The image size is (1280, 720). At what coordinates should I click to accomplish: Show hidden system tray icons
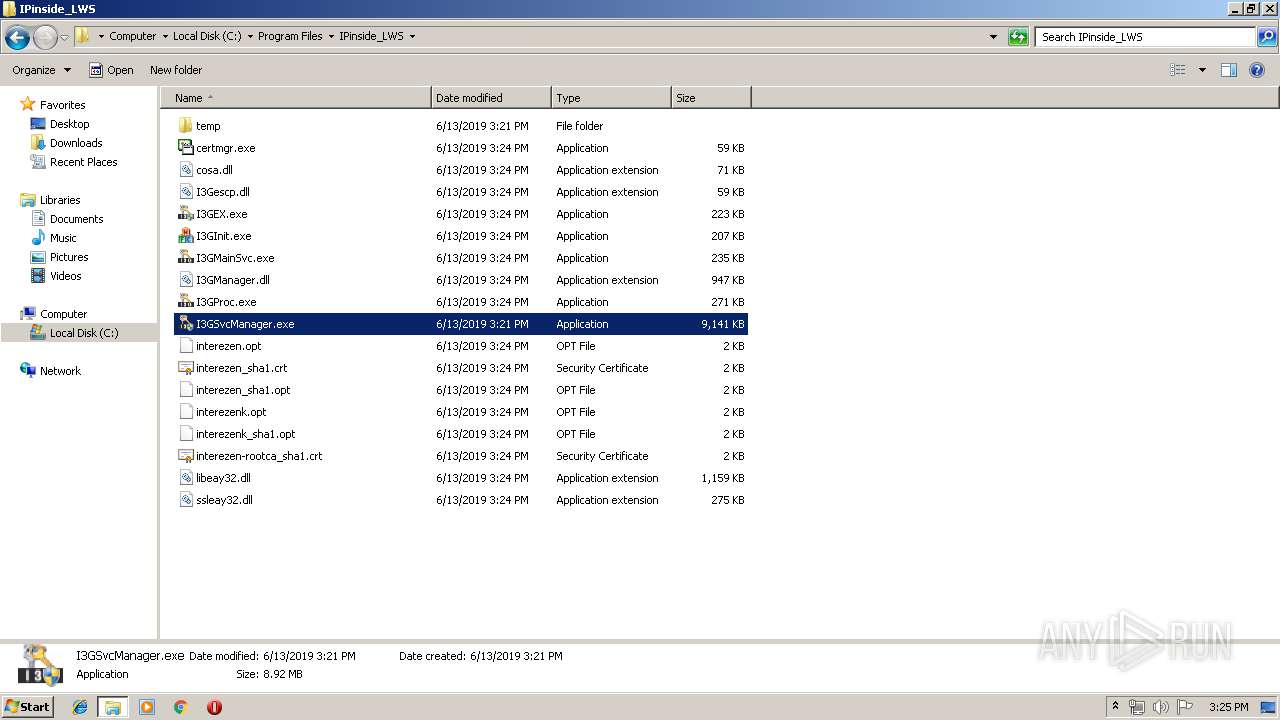coord(1115,707)
